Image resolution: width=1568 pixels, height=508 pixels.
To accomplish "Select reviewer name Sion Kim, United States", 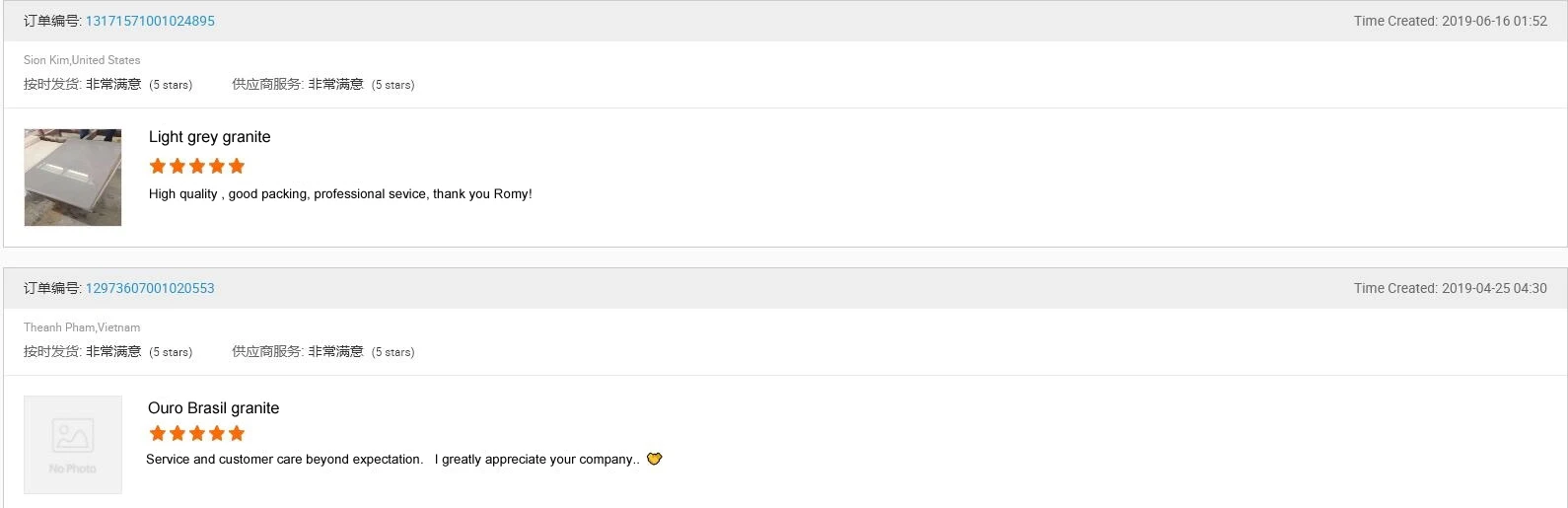I will pyautogui.click(x=82, y=60).
